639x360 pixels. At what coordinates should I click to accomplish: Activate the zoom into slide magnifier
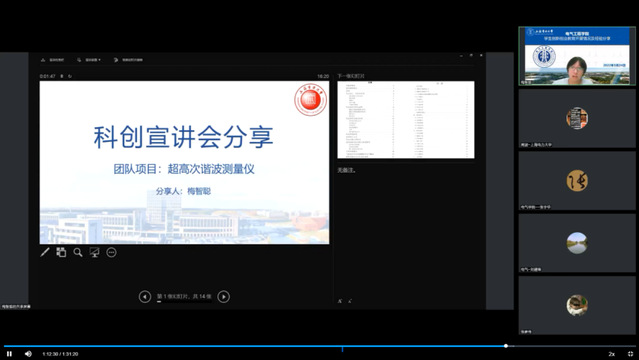[x=78, y=252]
